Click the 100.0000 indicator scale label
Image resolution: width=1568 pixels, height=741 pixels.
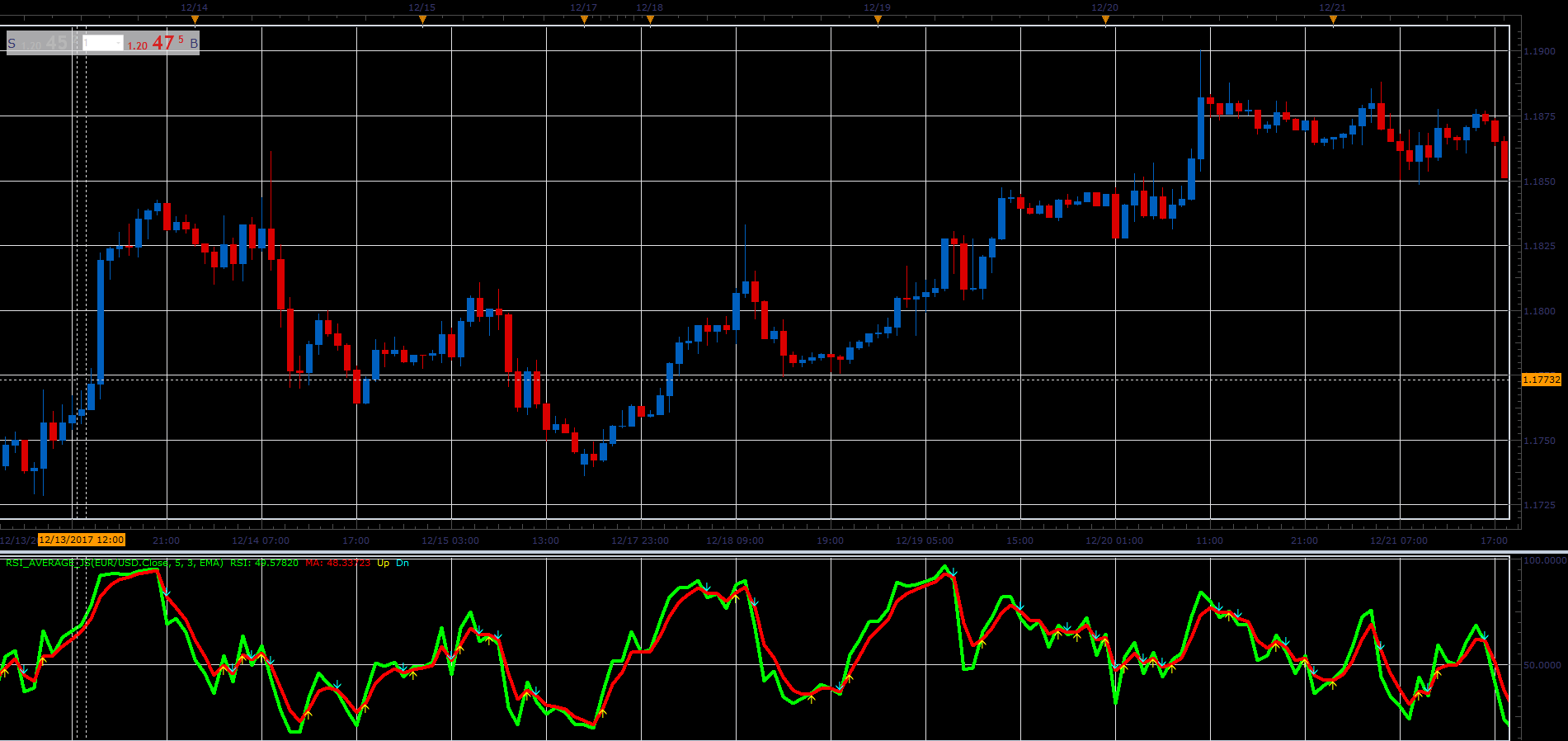coord(1544,560)
